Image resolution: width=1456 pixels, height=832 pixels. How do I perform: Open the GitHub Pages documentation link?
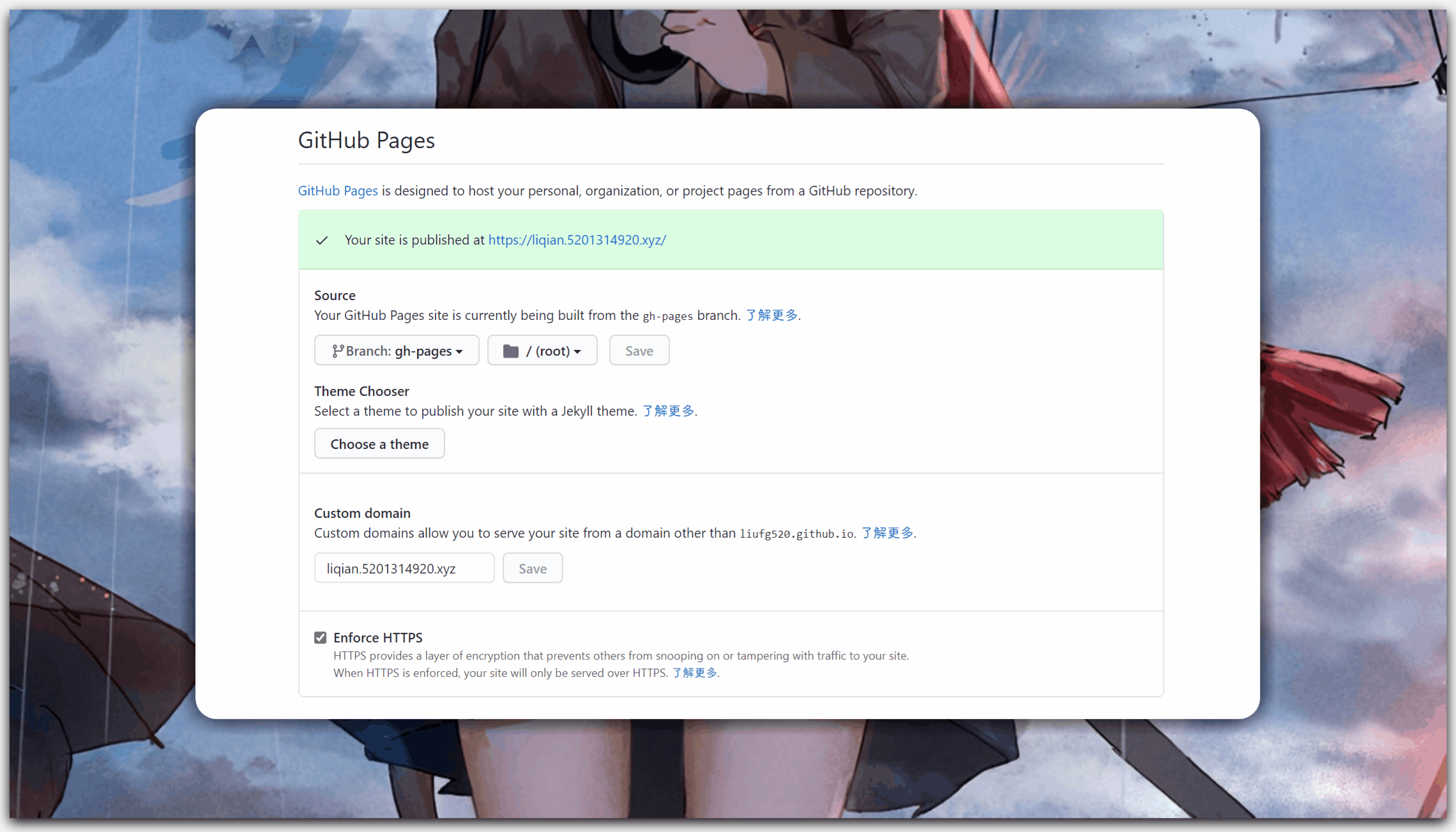pyautogui.click(x=338, y=190)
